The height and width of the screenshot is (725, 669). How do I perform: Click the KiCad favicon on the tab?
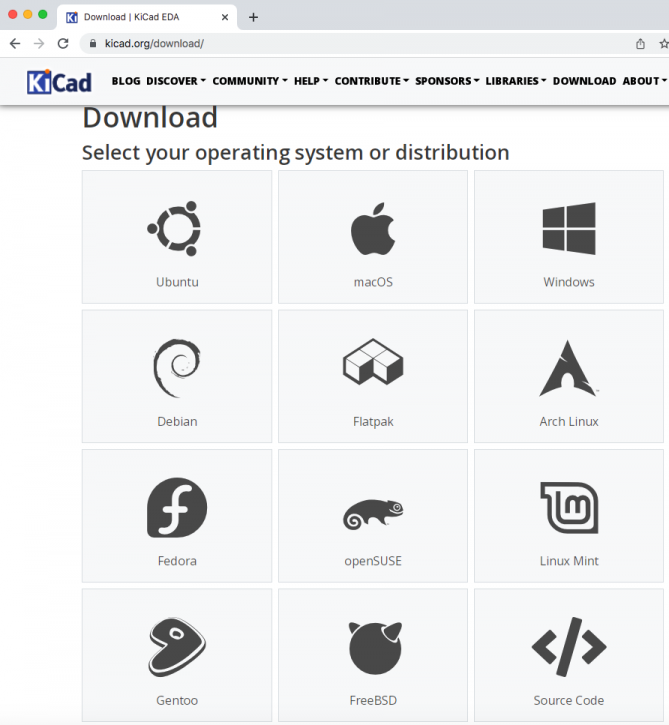72,18
